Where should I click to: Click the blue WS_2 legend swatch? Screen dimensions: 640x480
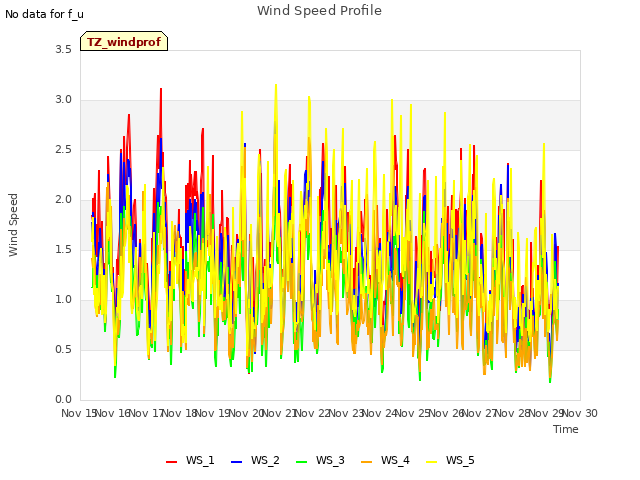[x=236, y=462]
